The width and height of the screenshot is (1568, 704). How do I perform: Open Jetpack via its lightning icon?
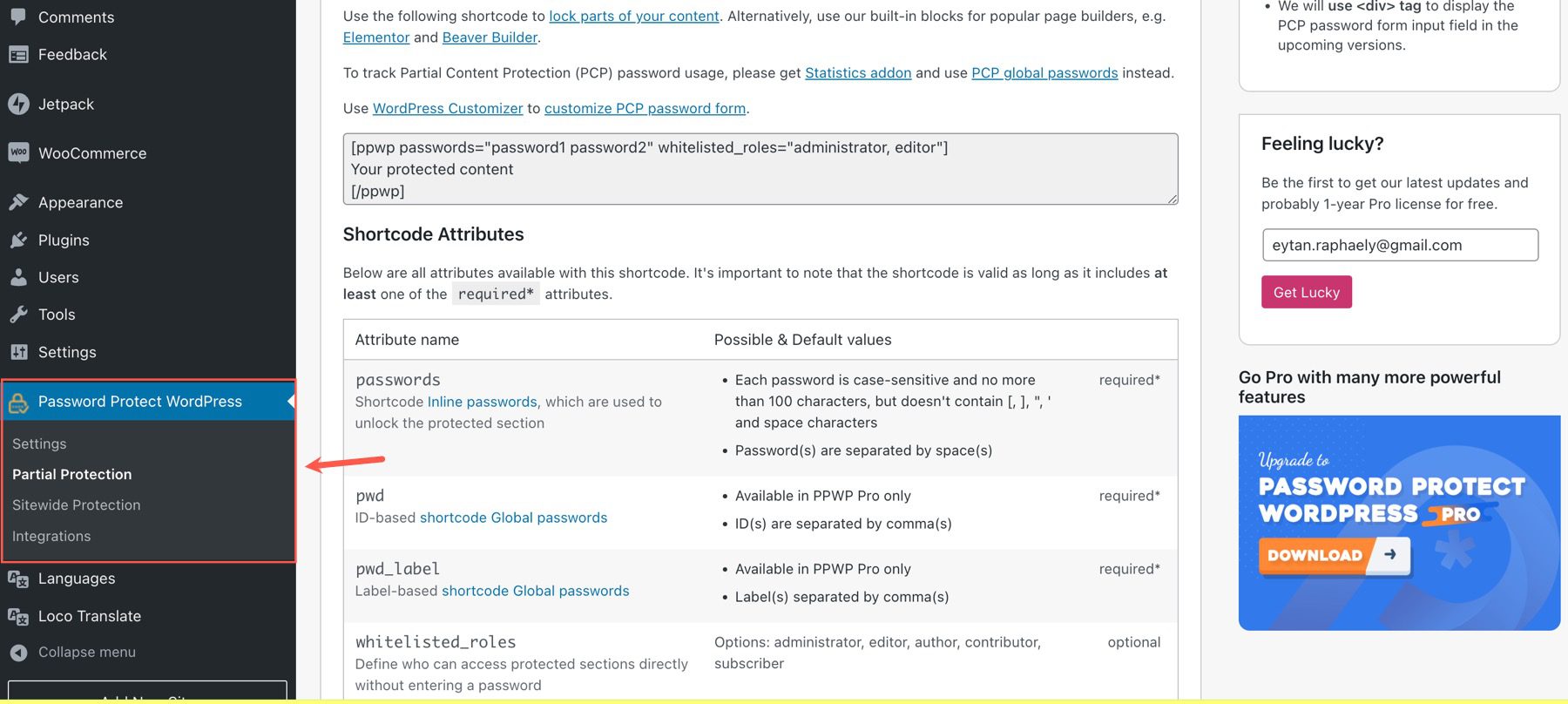18,105
